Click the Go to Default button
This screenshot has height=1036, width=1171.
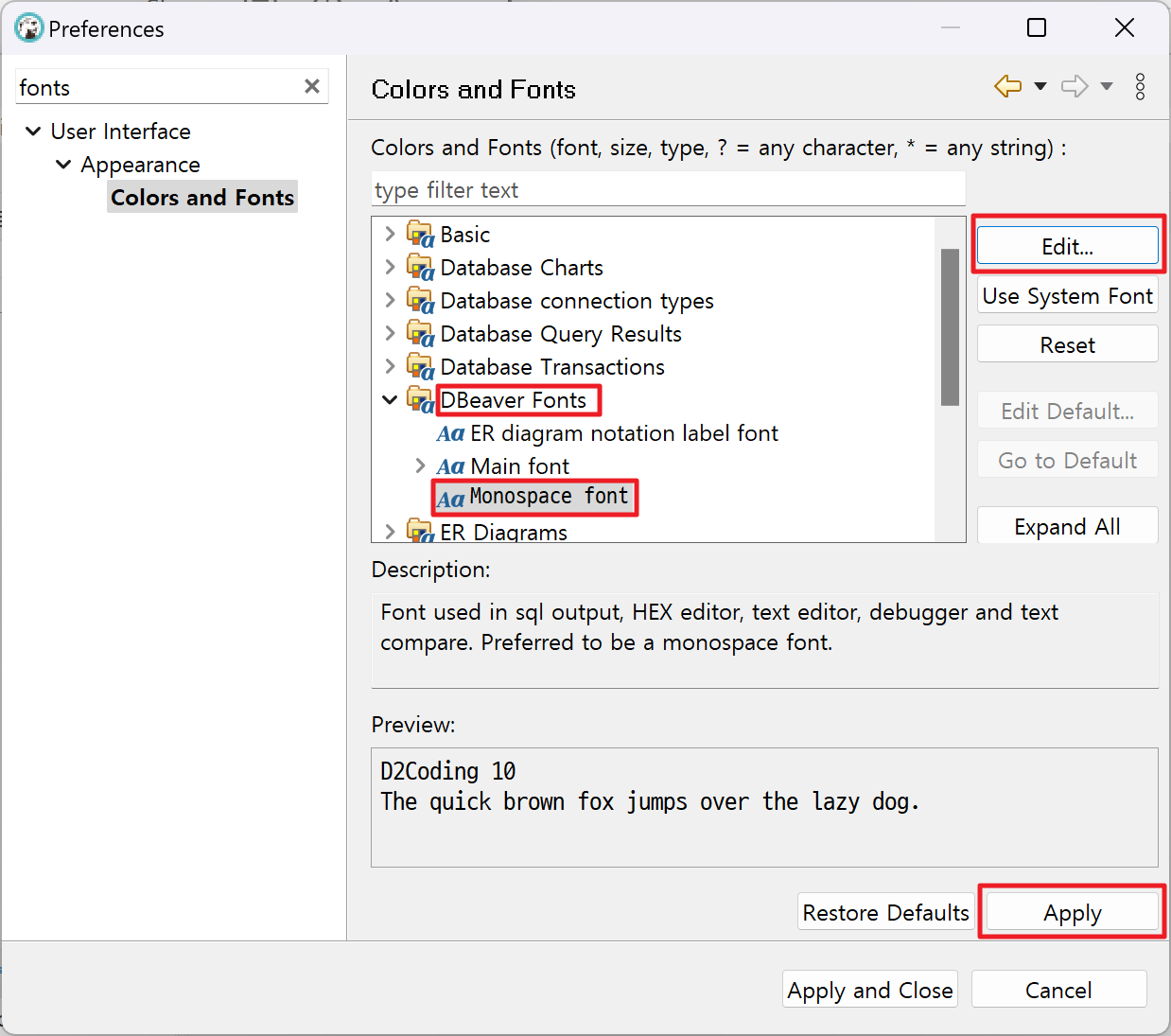point(1068,460)
